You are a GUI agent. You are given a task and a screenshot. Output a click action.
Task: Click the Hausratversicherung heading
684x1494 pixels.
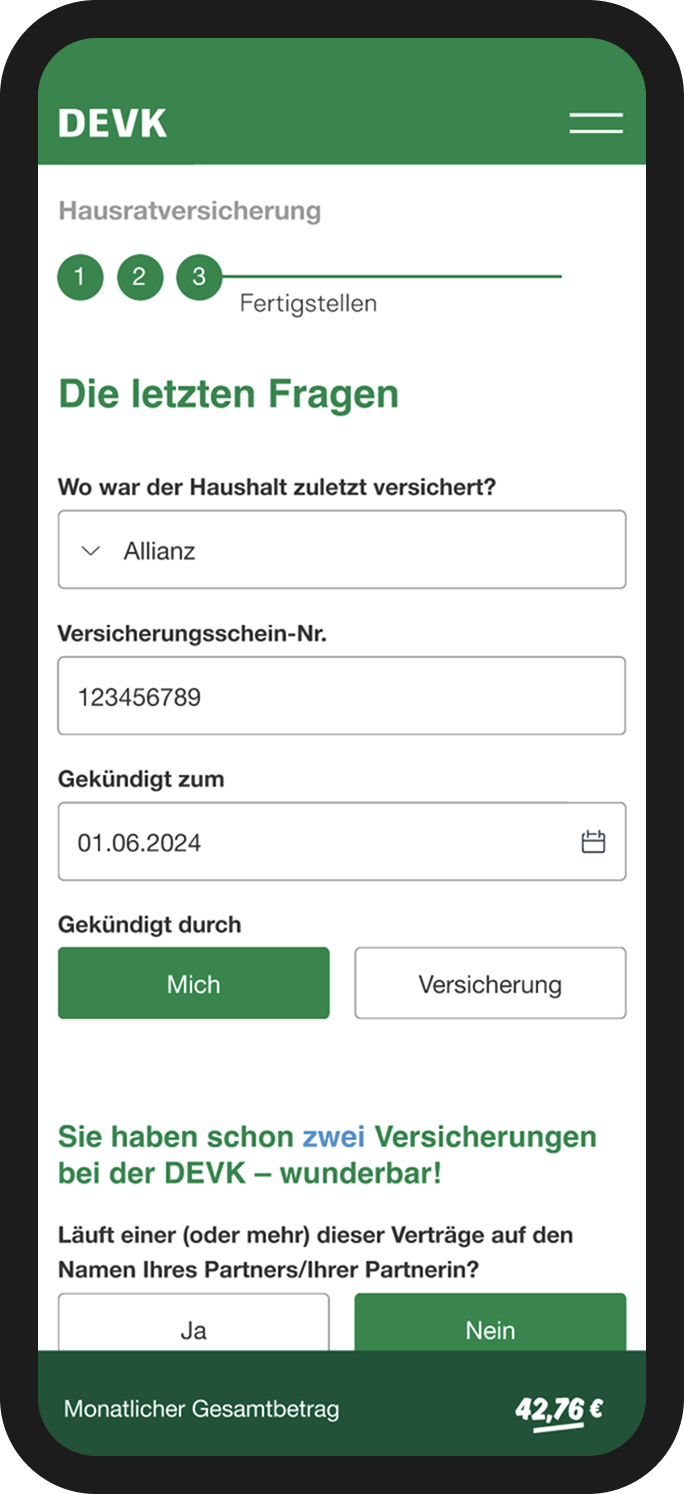(x=190, y=211)
